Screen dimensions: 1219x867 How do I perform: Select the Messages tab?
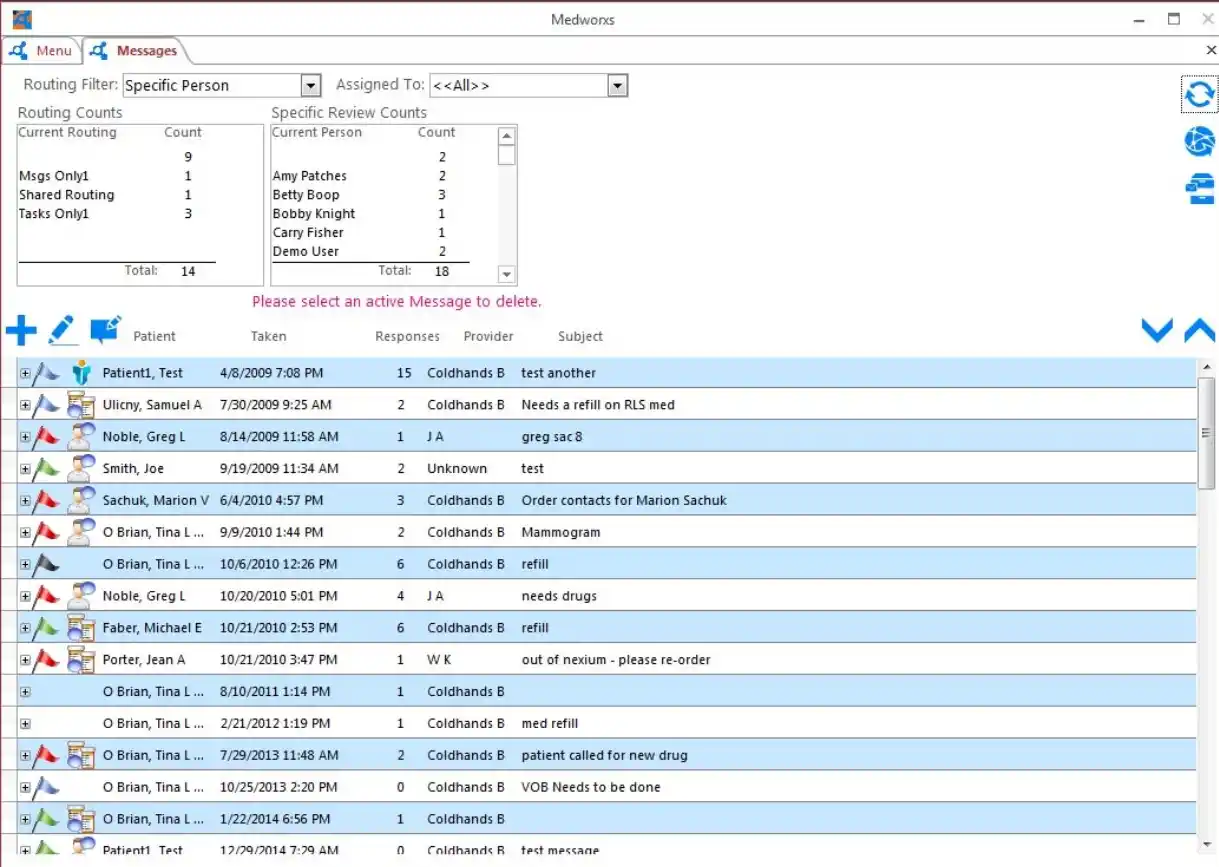[x=135, y=50]
